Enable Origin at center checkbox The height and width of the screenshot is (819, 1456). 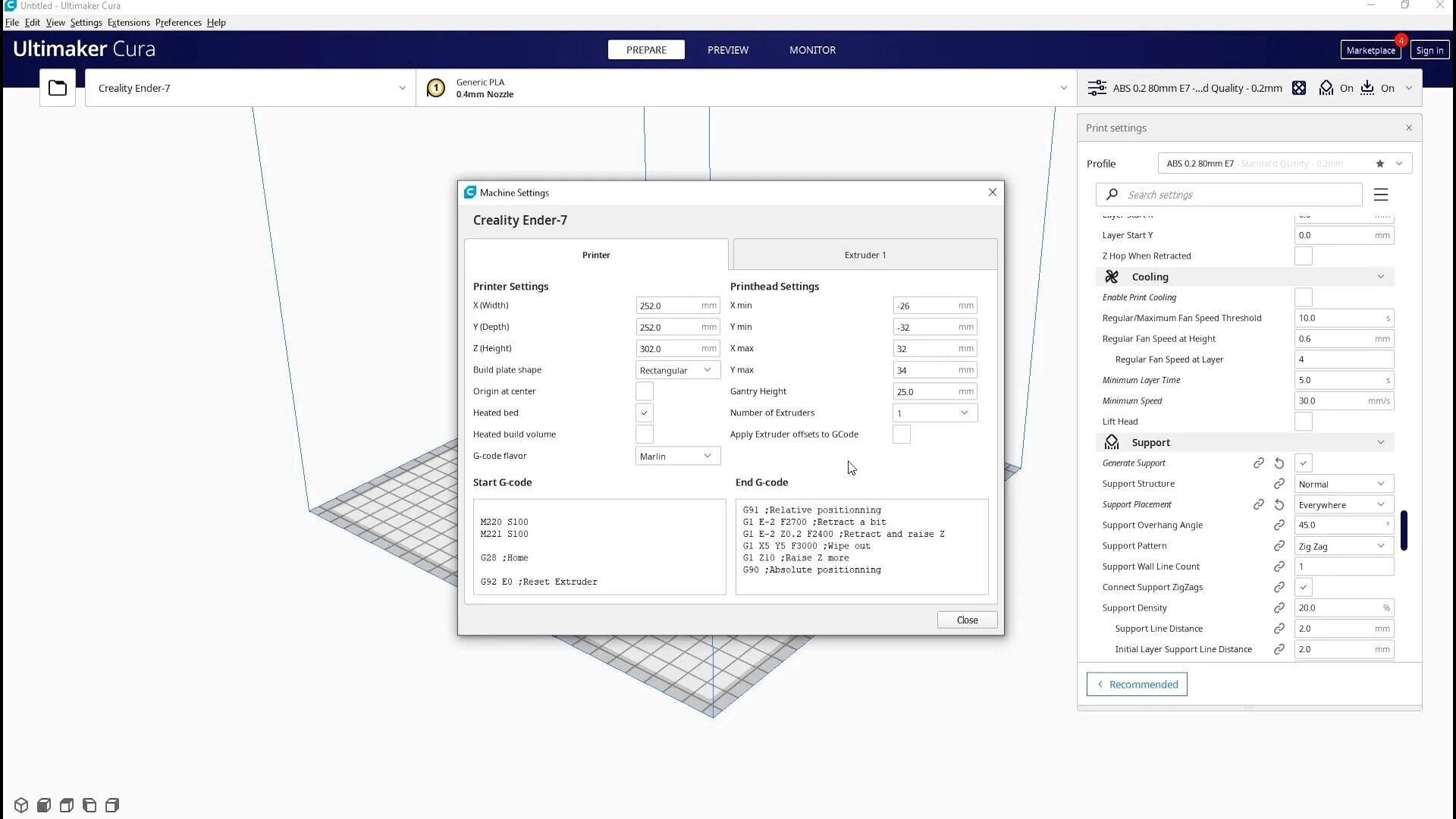pos(645,391)
